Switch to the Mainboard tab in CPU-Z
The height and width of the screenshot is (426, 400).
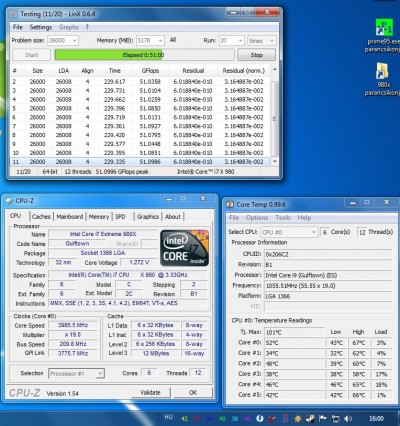(70, 216)
